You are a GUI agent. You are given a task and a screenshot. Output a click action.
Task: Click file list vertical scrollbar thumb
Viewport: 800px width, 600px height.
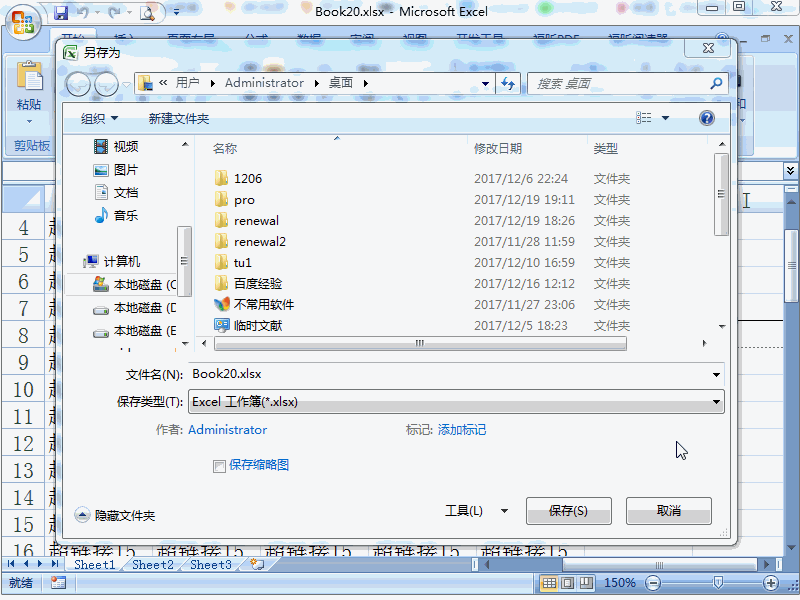(x=721, y=194)
